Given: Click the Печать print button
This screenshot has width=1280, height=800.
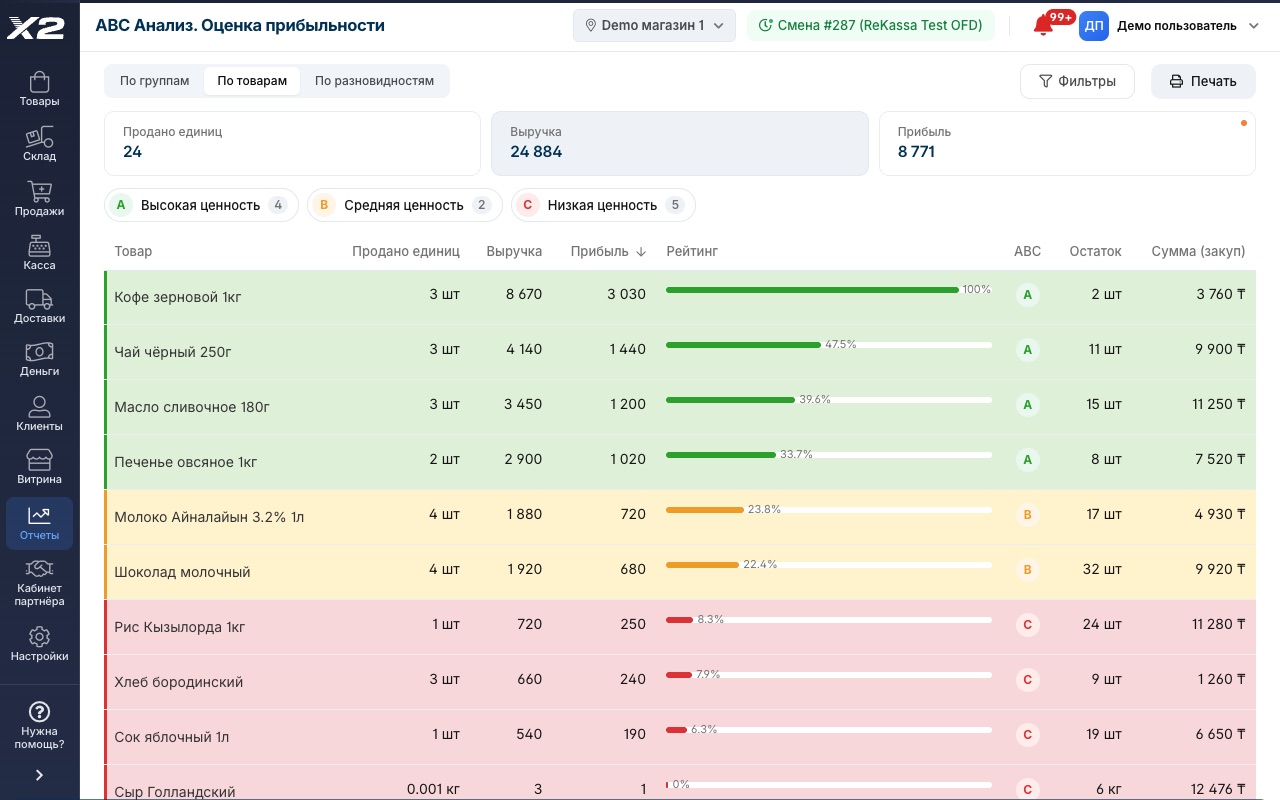Looking at the screenshot, I should pyautogui.click(x=1203, y=81).
